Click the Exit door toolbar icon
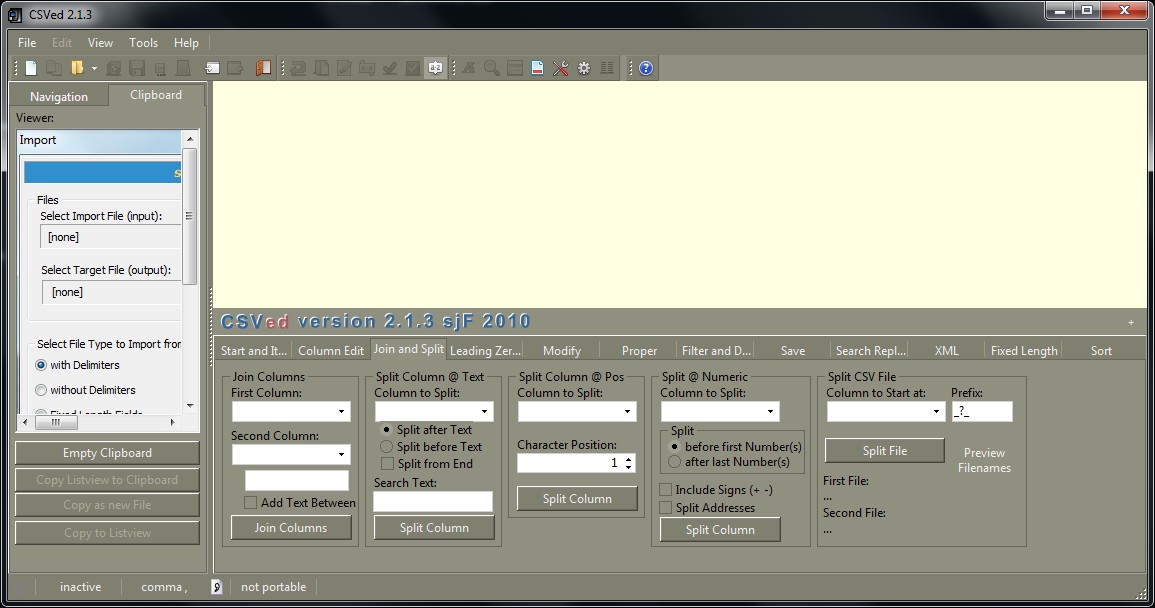1155x608 pixels. click(x=263, y=69)
